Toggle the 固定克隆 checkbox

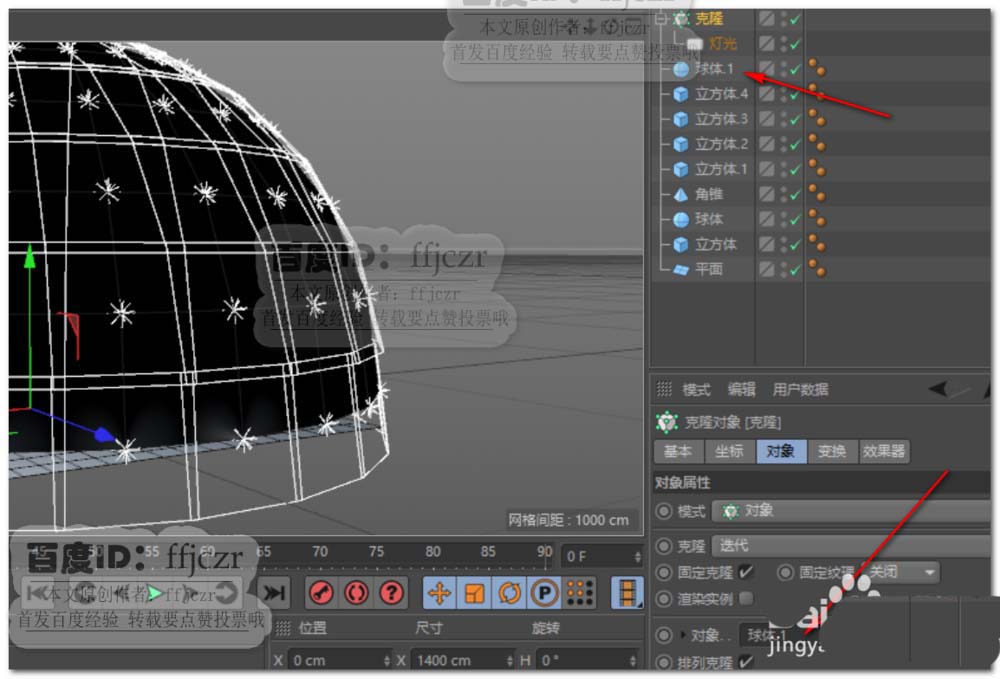pos(745,572)
